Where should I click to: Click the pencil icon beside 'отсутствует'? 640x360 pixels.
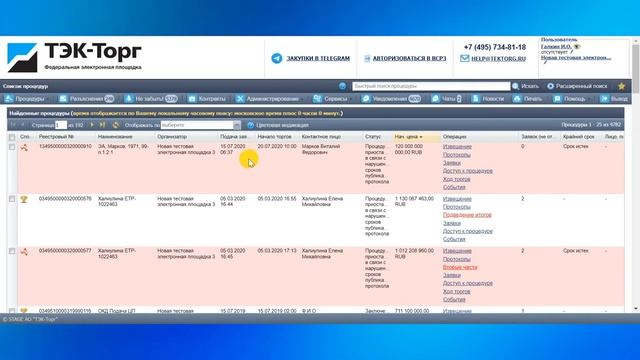(x=572, y=52)
